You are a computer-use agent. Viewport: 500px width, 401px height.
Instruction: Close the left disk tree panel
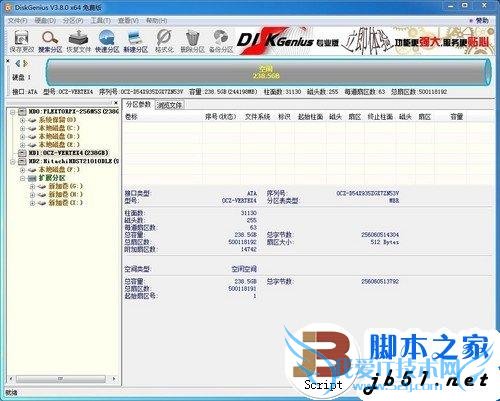pos(116,103)
